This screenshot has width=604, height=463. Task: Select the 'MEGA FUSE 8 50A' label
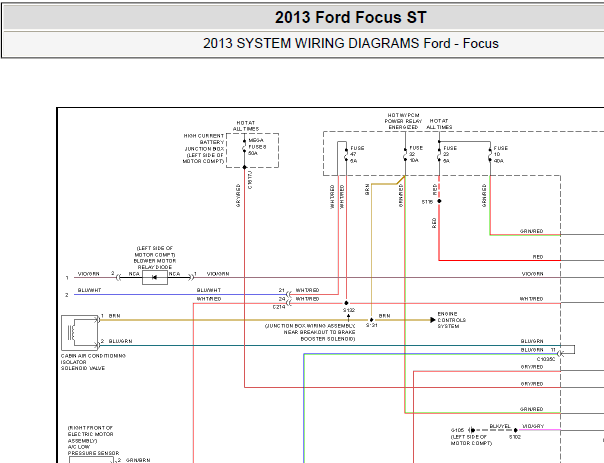click(x=257, y=147)
